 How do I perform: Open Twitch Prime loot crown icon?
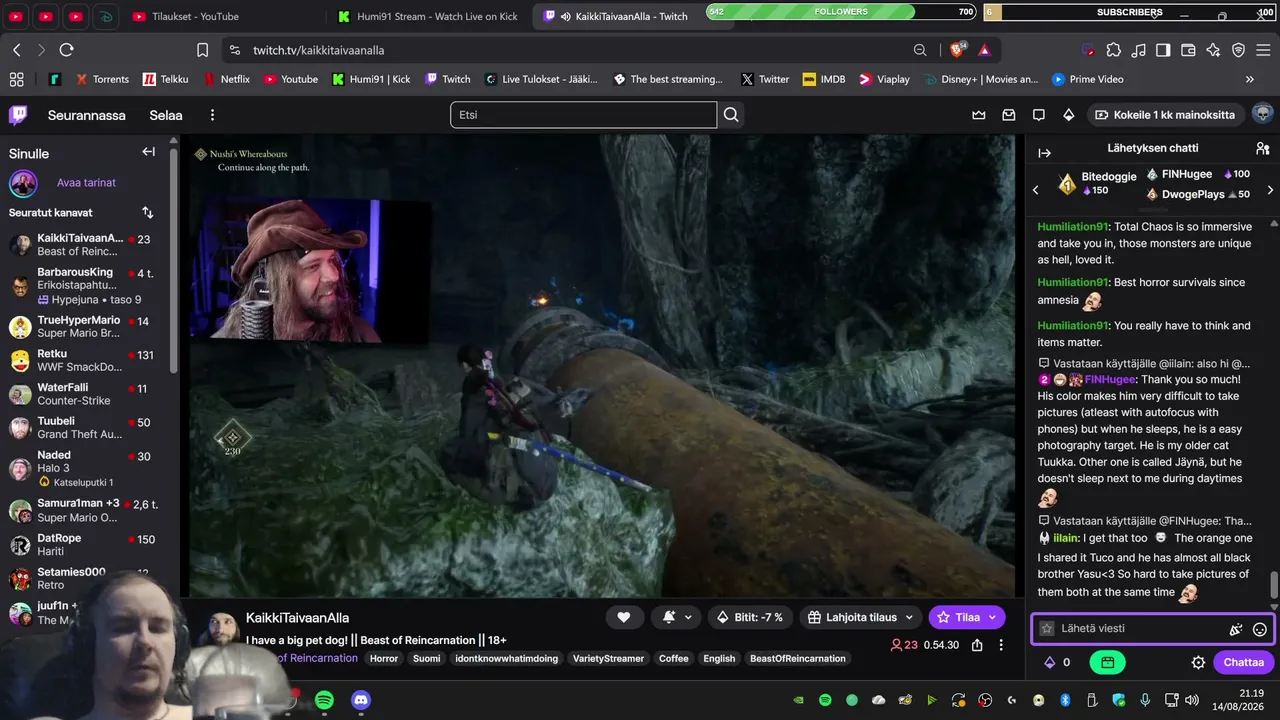click(979, 115)
